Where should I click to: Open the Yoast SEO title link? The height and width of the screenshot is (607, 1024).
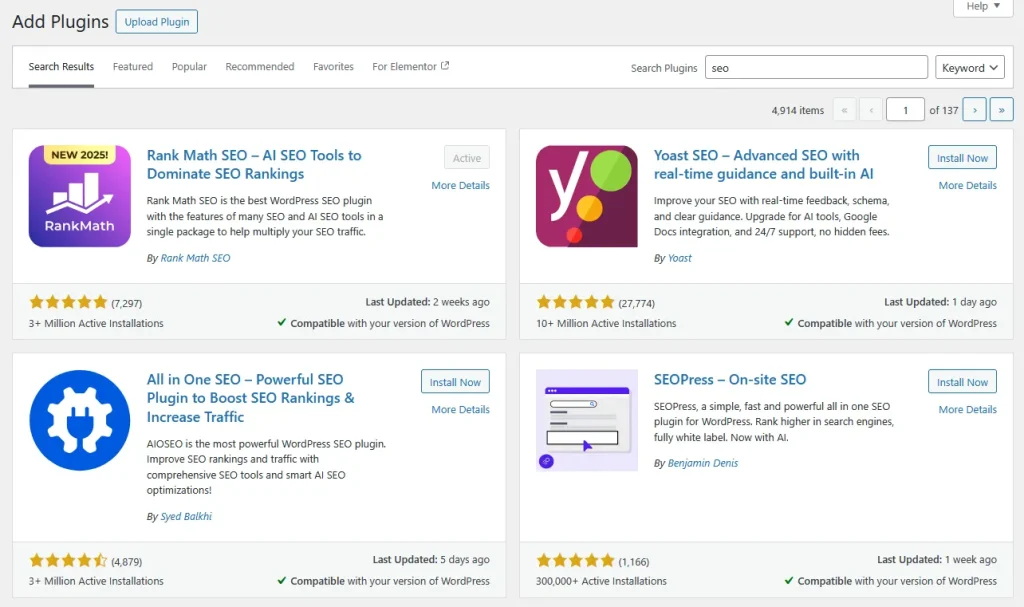tap(763, 165)
